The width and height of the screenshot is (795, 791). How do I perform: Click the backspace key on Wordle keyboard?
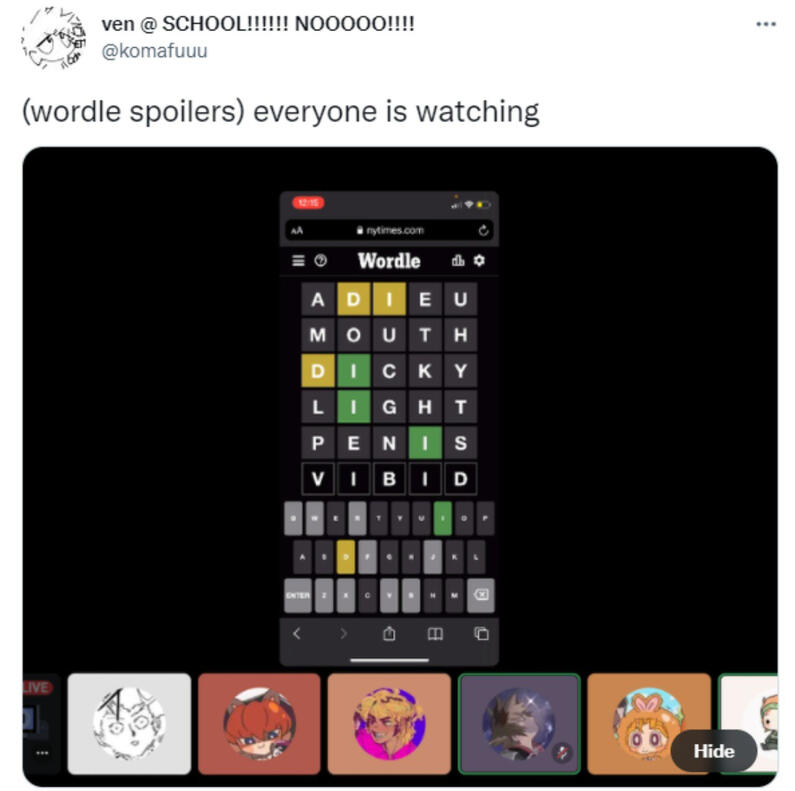click(x=481, y=595)
